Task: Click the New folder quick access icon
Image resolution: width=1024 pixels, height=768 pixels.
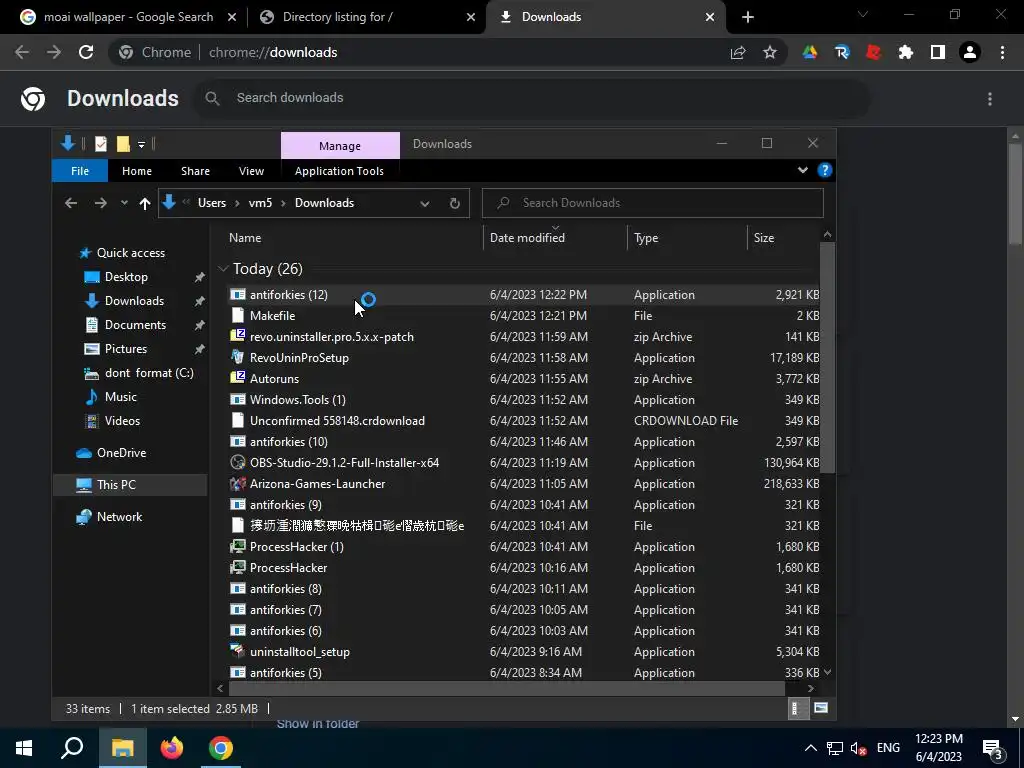Action: [x=123, y=144]
